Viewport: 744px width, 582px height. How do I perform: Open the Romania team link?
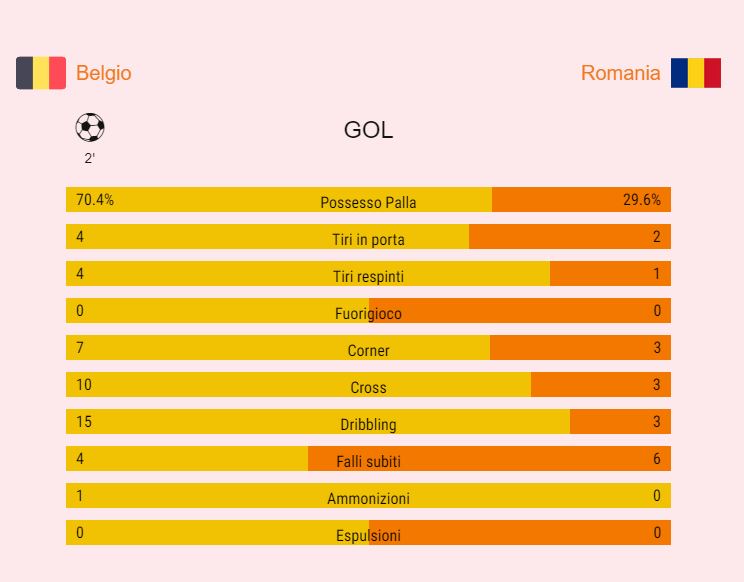coord(620,73)
